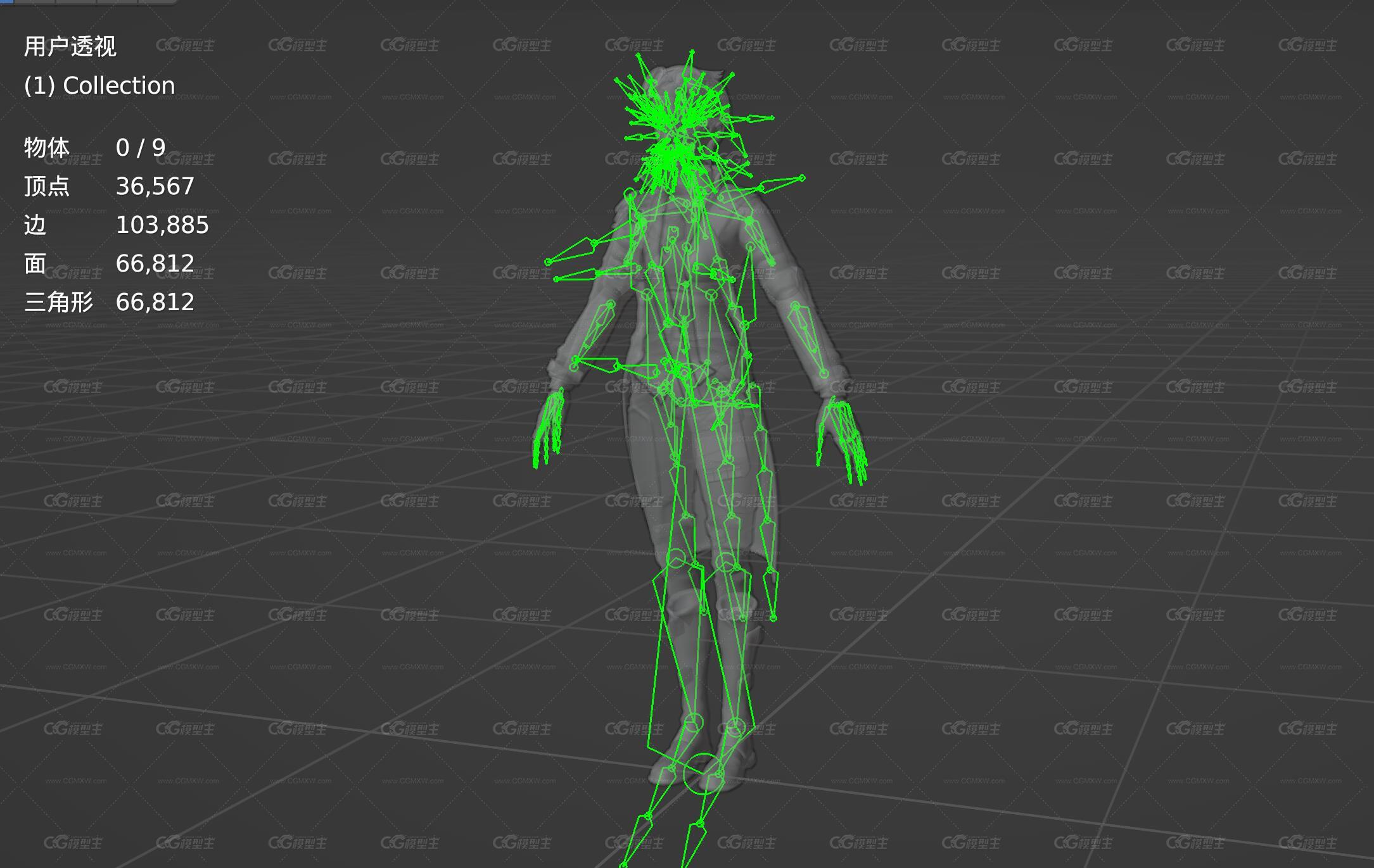Click the 物体 count 0 / 9
This screenshot has height=868, width=1374.
[141, 148]
